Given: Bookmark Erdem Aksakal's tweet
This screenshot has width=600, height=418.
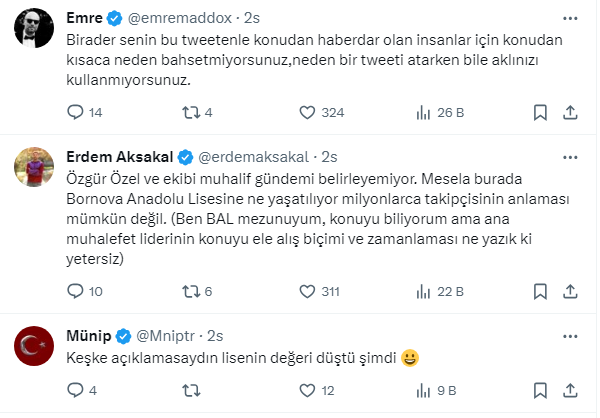Looking at the screenshot, I should [x=539, y=291].
